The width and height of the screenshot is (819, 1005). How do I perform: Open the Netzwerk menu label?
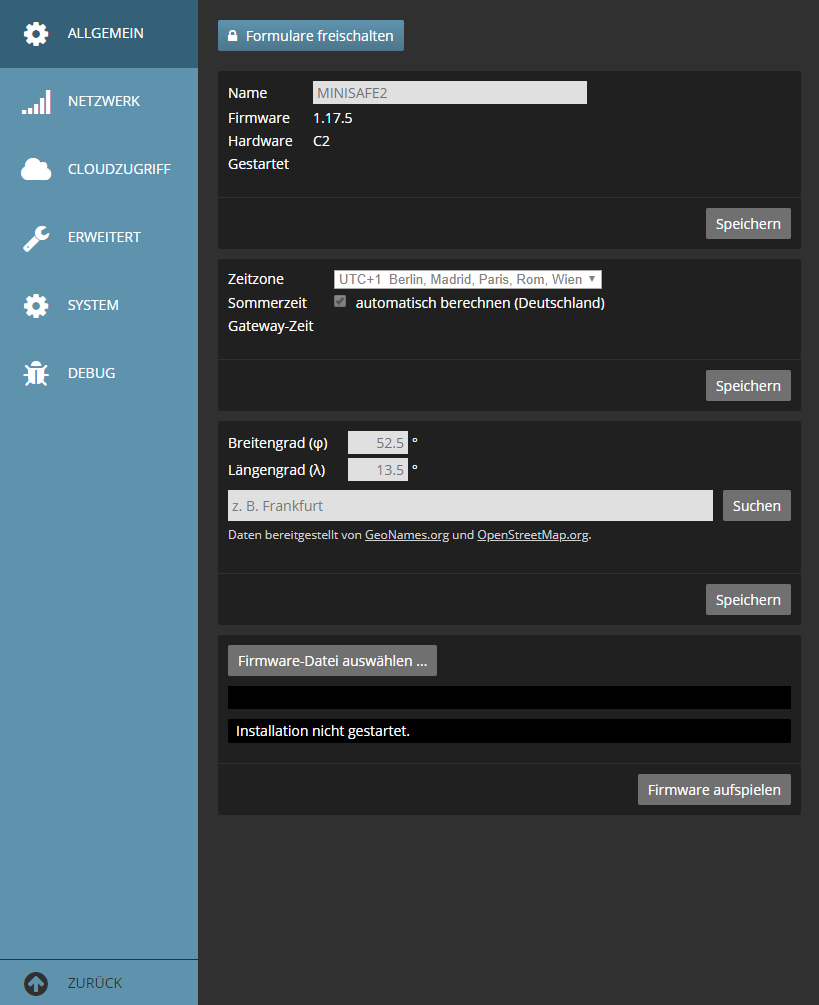[x=104, y=102]
